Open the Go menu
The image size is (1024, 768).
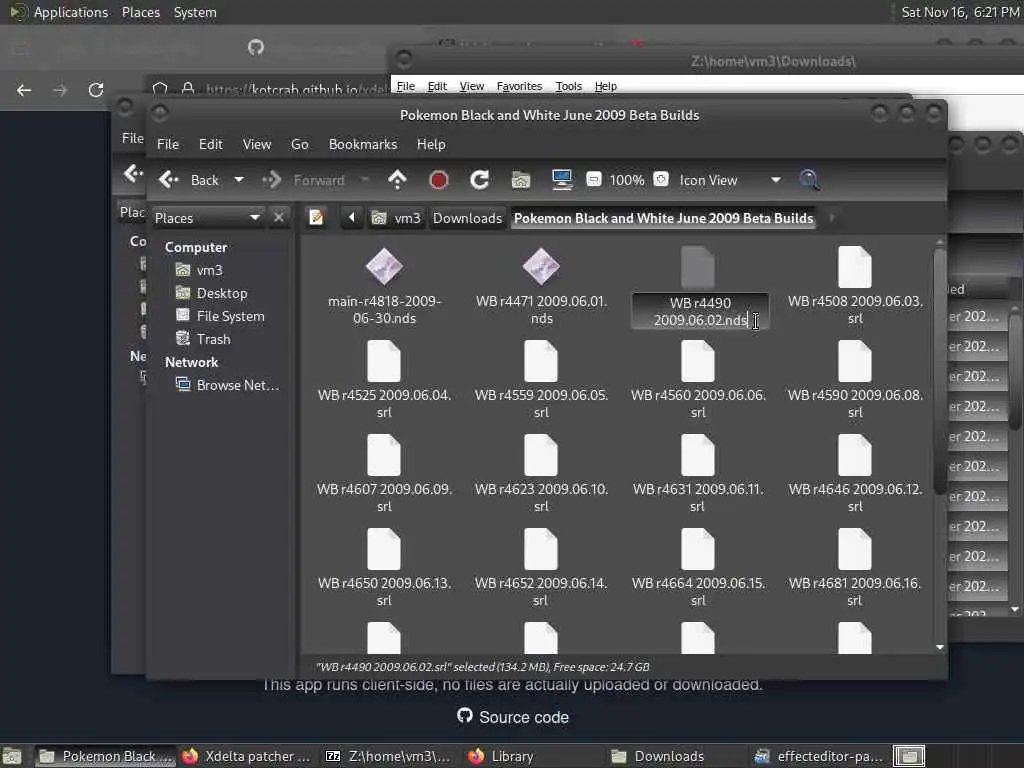pyautogui.click(x=300, y=144)
